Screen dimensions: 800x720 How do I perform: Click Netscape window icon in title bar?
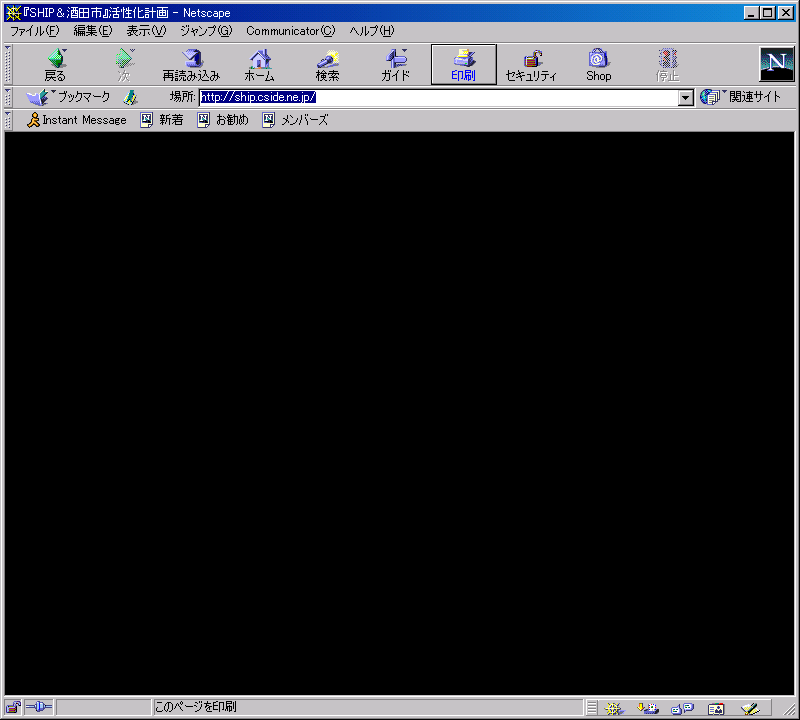coord(13,13)
